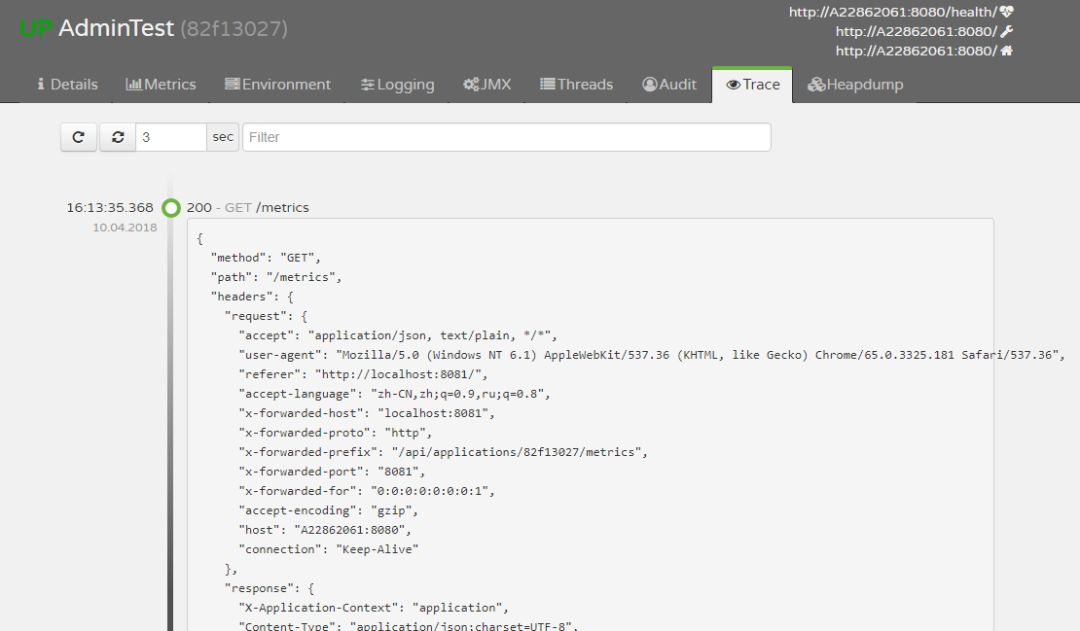Screen dimensions: 1080x631
Task: Go to the Logging tab
Action: [397, 85]
